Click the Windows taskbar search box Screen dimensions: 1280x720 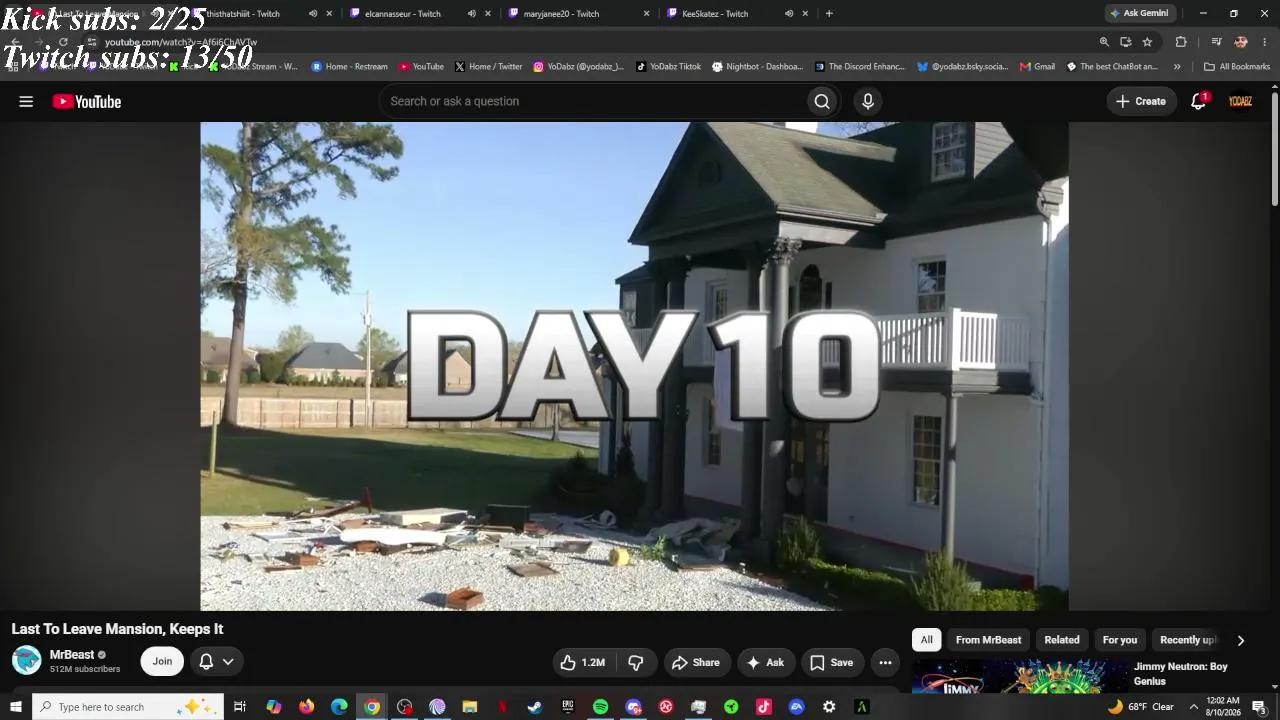click(x=128, y=707)
